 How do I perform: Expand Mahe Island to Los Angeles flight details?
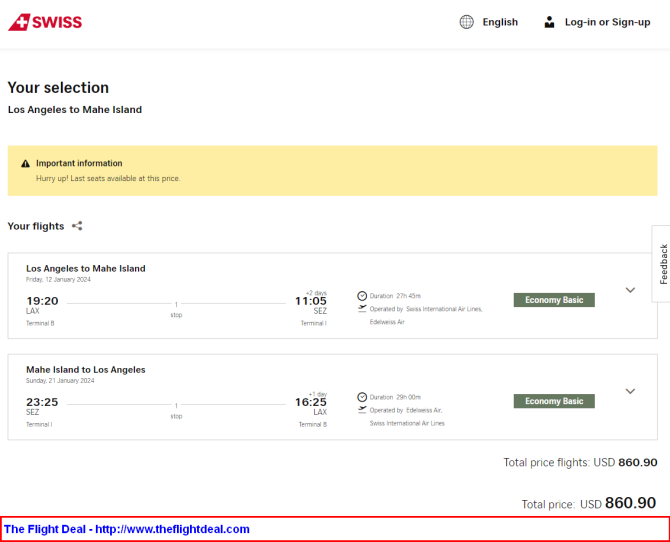click(x=630, y=391)
